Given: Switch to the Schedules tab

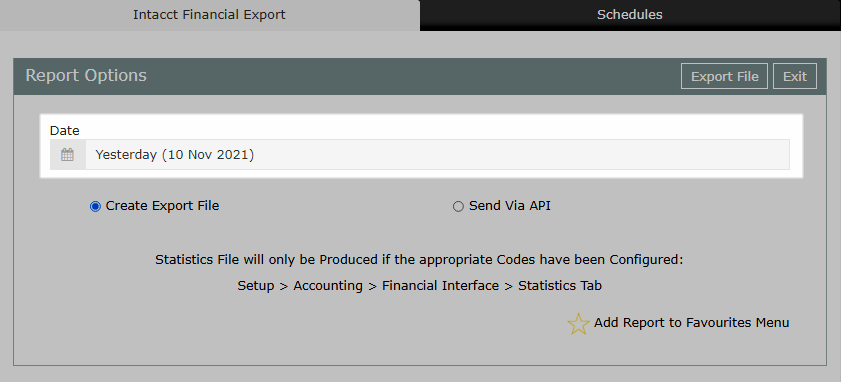Looking at the screenshot, I should pos(630,15).
